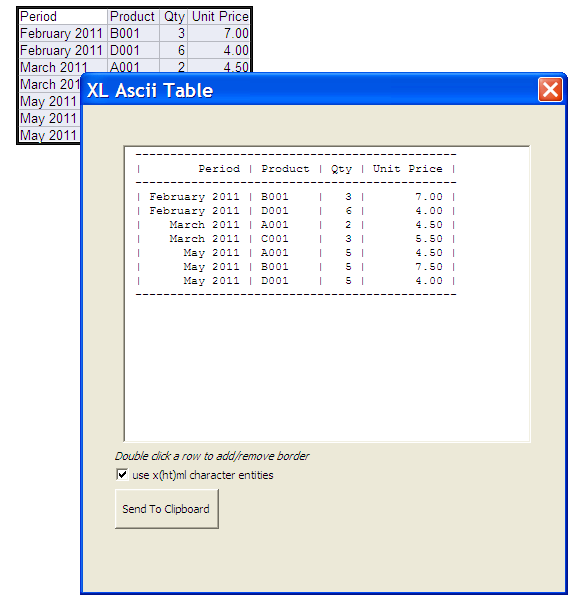Viewport: 585px width, 607px height.
Task: Select spreadsheet cell with price 4.00
Action: [219, 50]
